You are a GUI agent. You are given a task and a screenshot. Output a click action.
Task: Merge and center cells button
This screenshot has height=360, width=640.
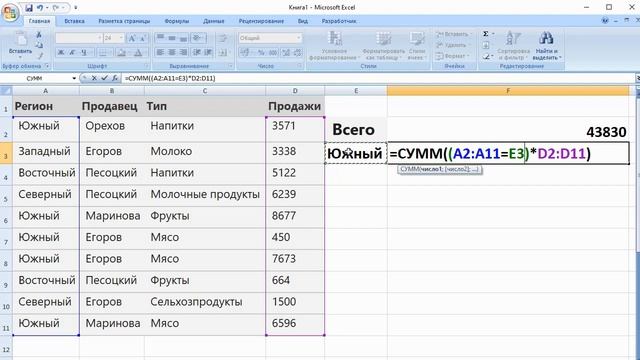[223, 52]
